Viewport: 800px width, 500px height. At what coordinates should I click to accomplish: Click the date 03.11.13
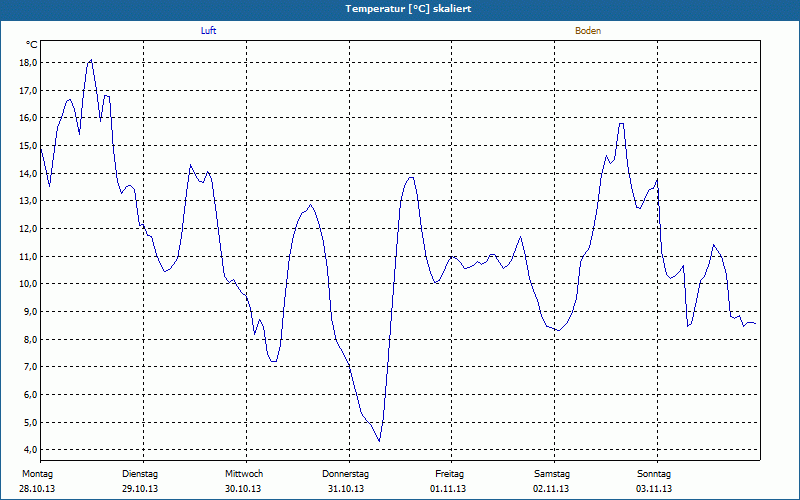[x=654, y=489]
